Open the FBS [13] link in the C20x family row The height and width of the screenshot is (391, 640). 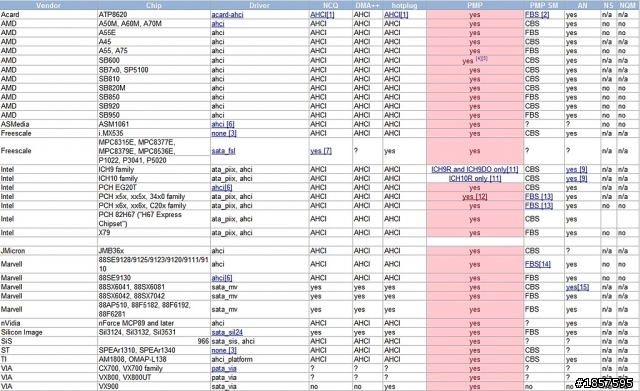[x=539, y=206]
